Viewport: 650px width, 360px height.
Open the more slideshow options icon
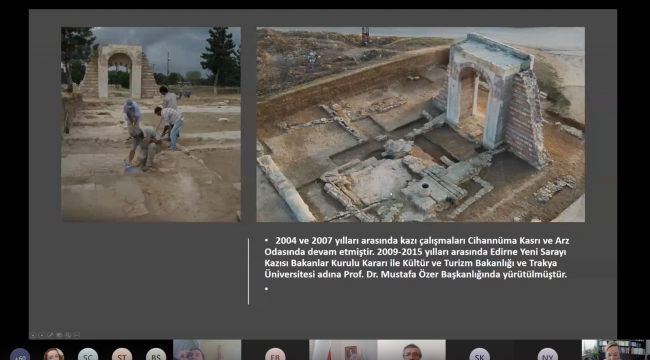coord(77,335)
